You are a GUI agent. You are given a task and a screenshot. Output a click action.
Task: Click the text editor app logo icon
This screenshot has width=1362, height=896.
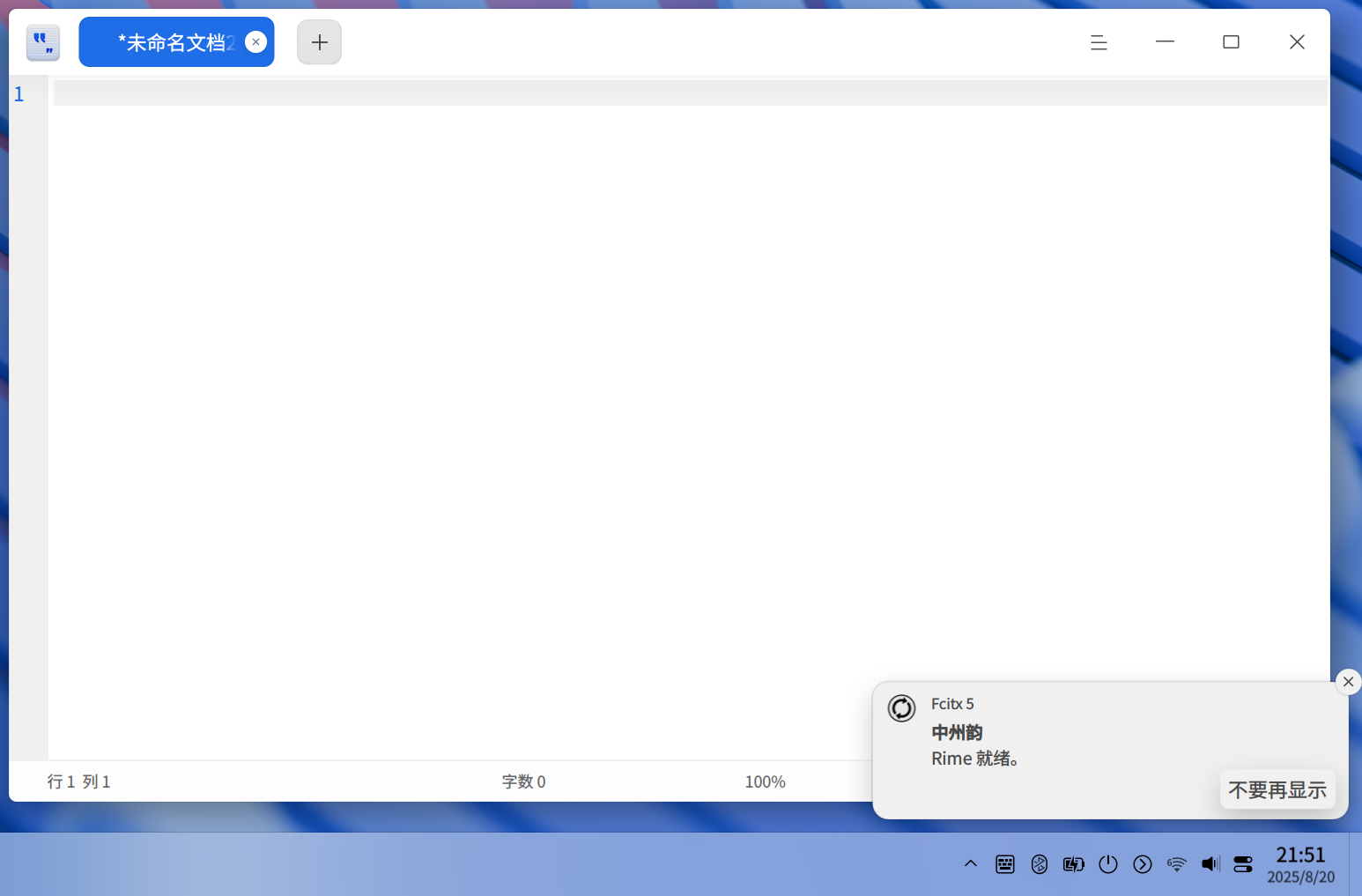pyautogui.click(x=43, y=42)
